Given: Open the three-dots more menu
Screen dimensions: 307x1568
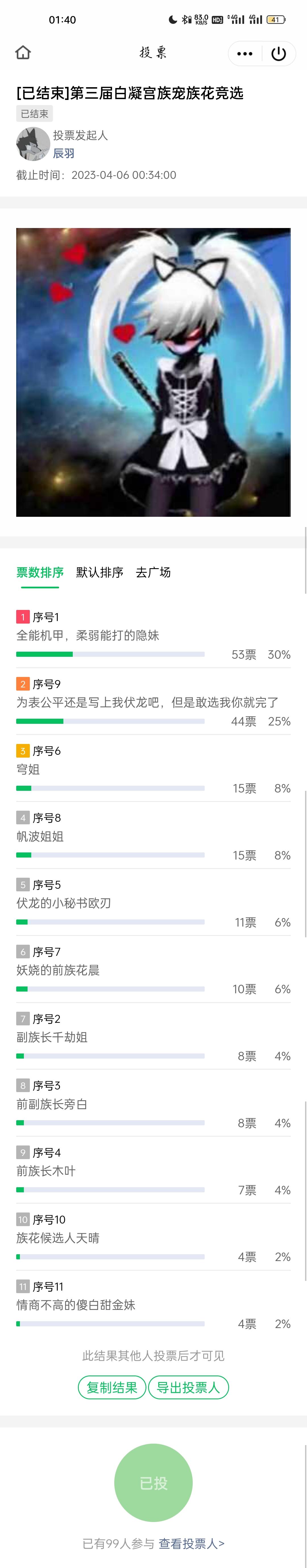Looking at the screenshot, I should click(x=245, y=54).
